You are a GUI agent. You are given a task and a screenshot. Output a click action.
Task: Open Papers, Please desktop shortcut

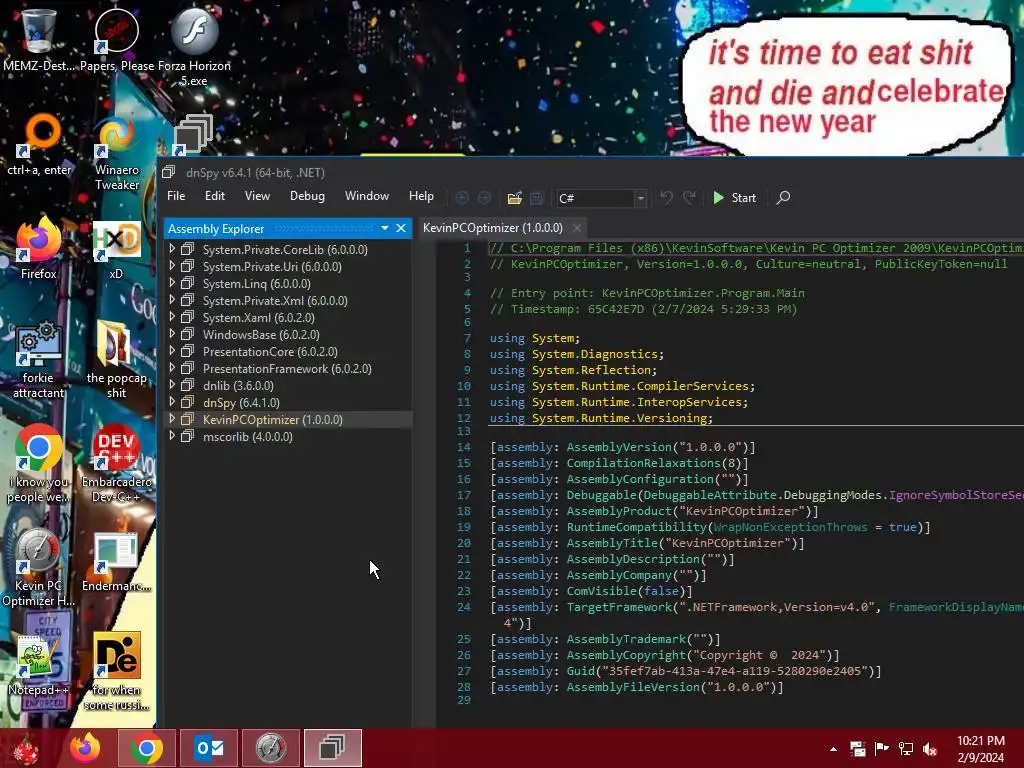tap(117, 38)
